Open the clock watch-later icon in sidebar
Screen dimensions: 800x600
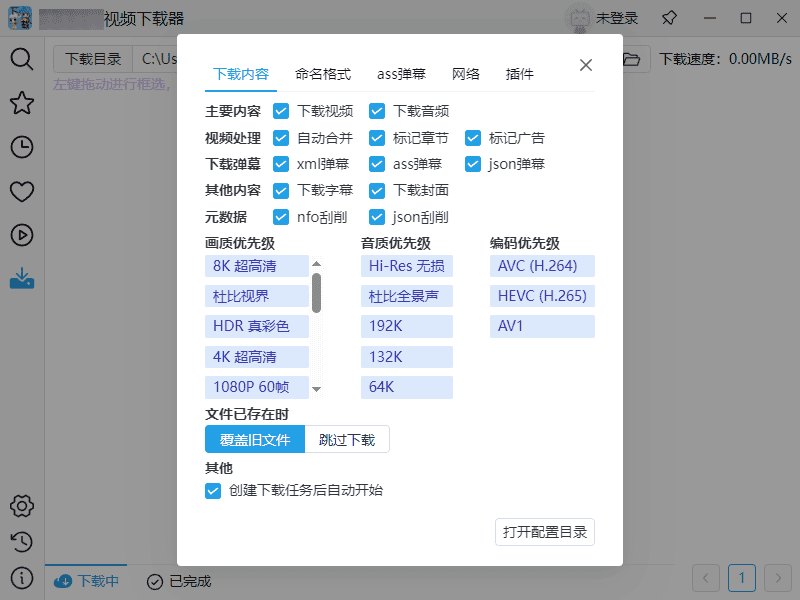22,147
